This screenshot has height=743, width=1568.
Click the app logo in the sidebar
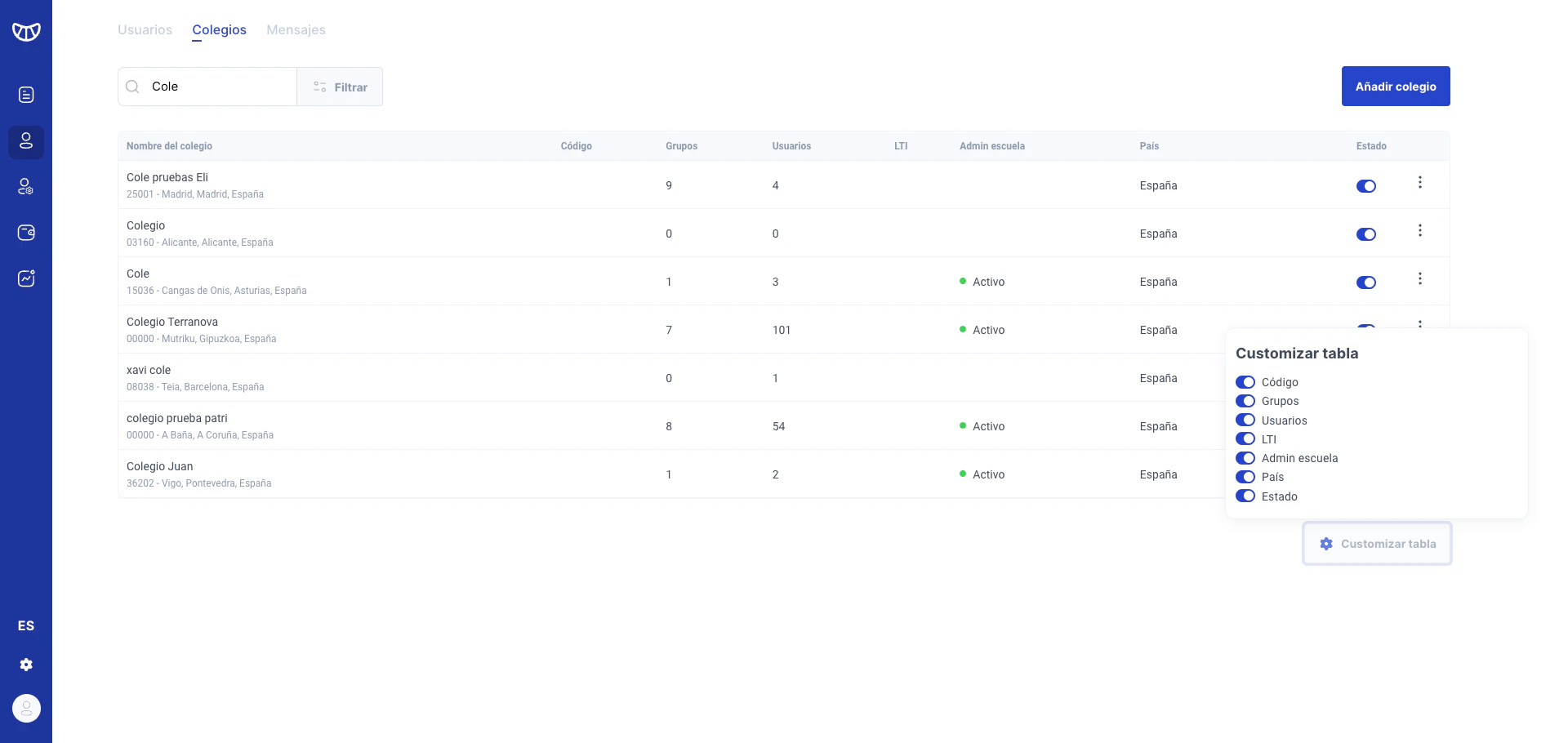(26, 32)
